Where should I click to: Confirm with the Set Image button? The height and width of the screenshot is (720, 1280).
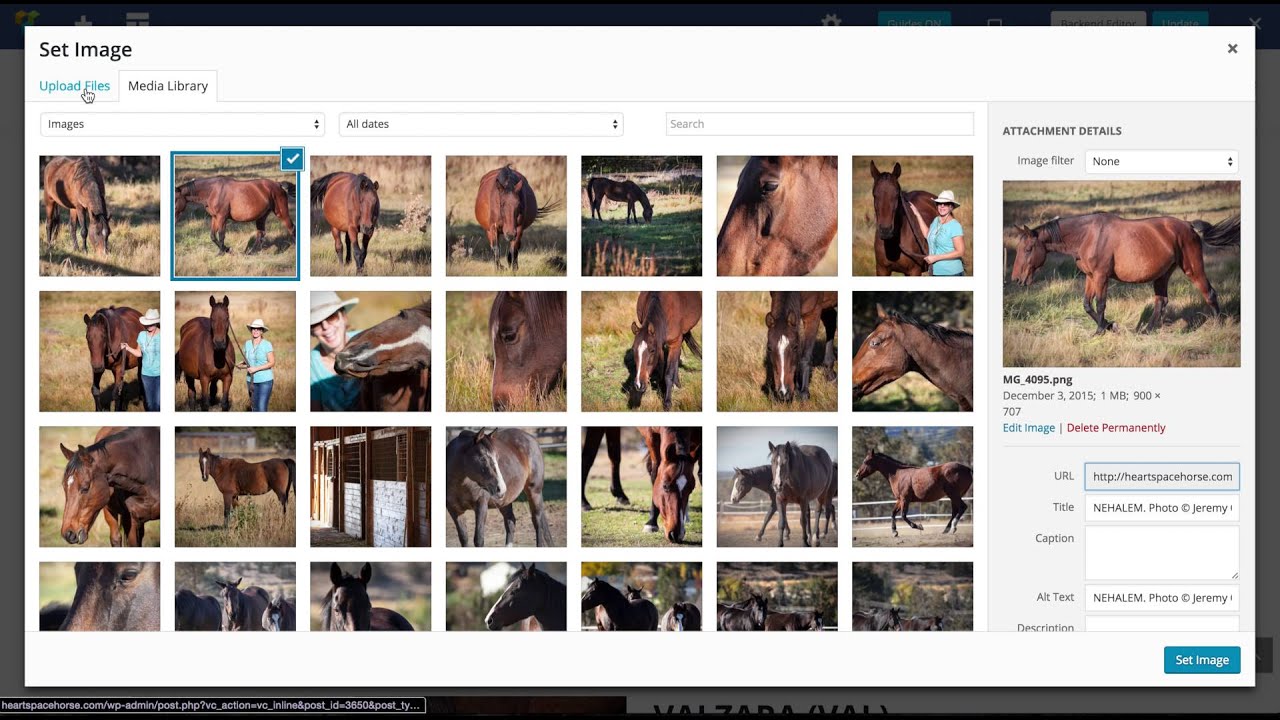1202,660
